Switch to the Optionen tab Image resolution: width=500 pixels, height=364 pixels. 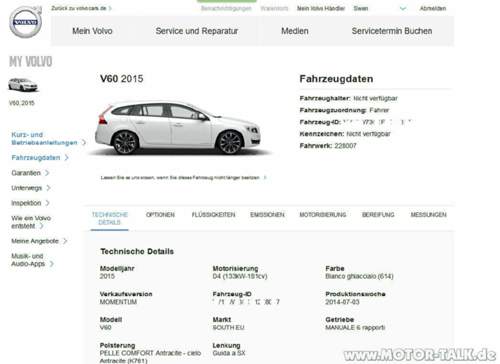pyautogui.click(x=160, y=215)
